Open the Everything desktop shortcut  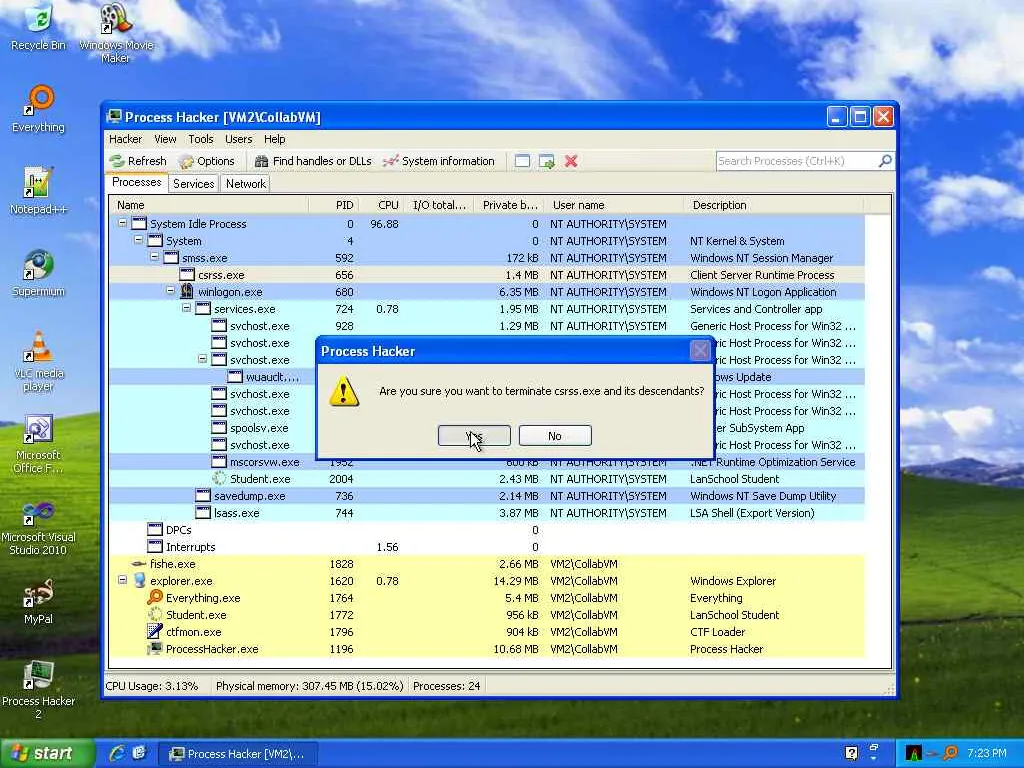tap(39, 109)
